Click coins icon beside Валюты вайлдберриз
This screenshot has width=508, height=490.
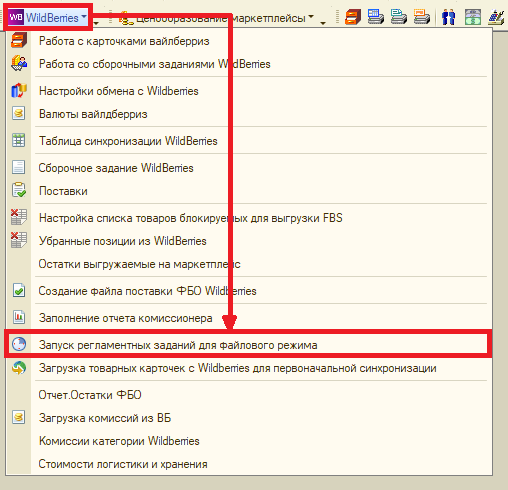point(19,114)
